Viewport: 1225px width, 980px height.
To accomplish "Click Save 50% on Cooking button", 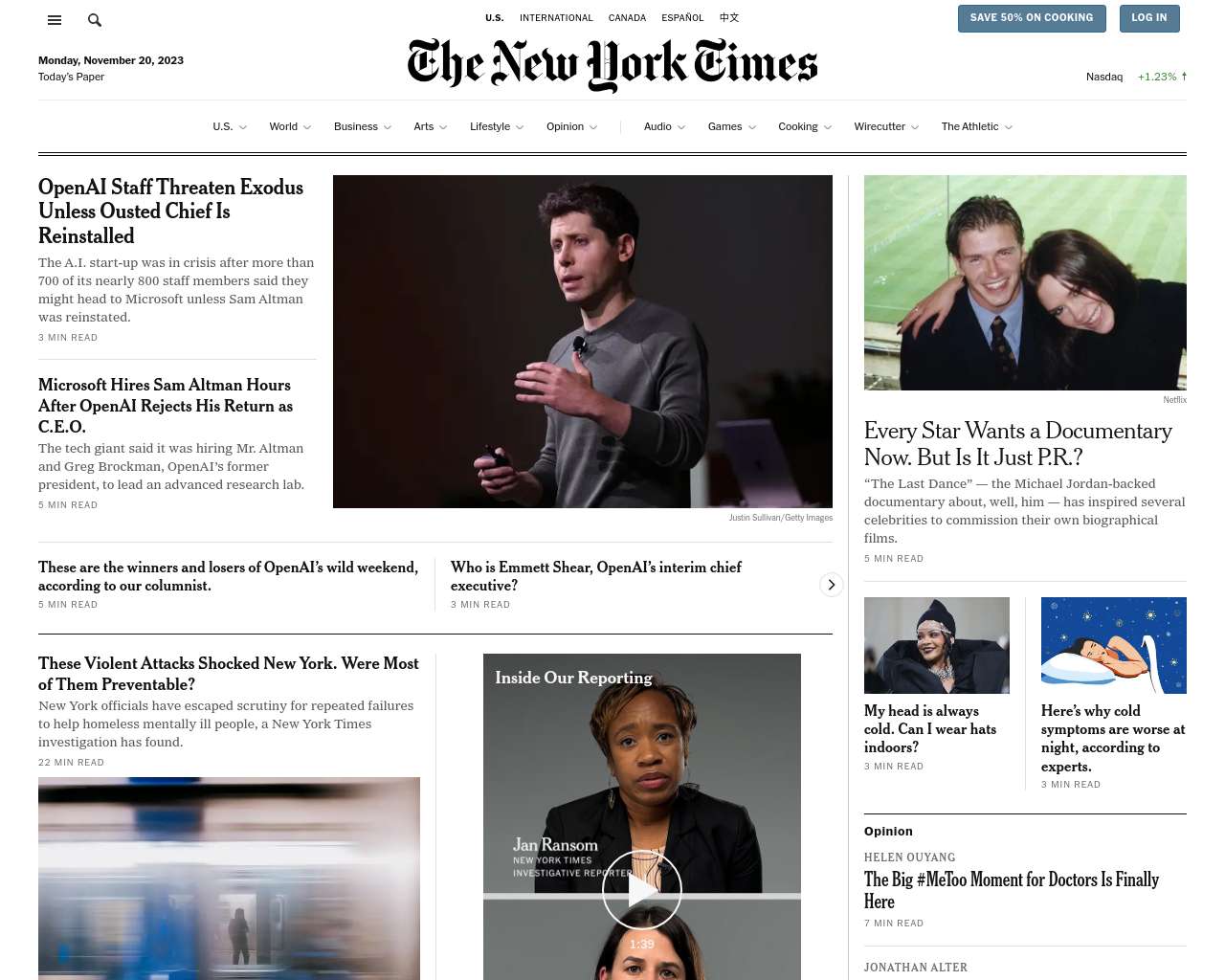I will point(1032,18).
